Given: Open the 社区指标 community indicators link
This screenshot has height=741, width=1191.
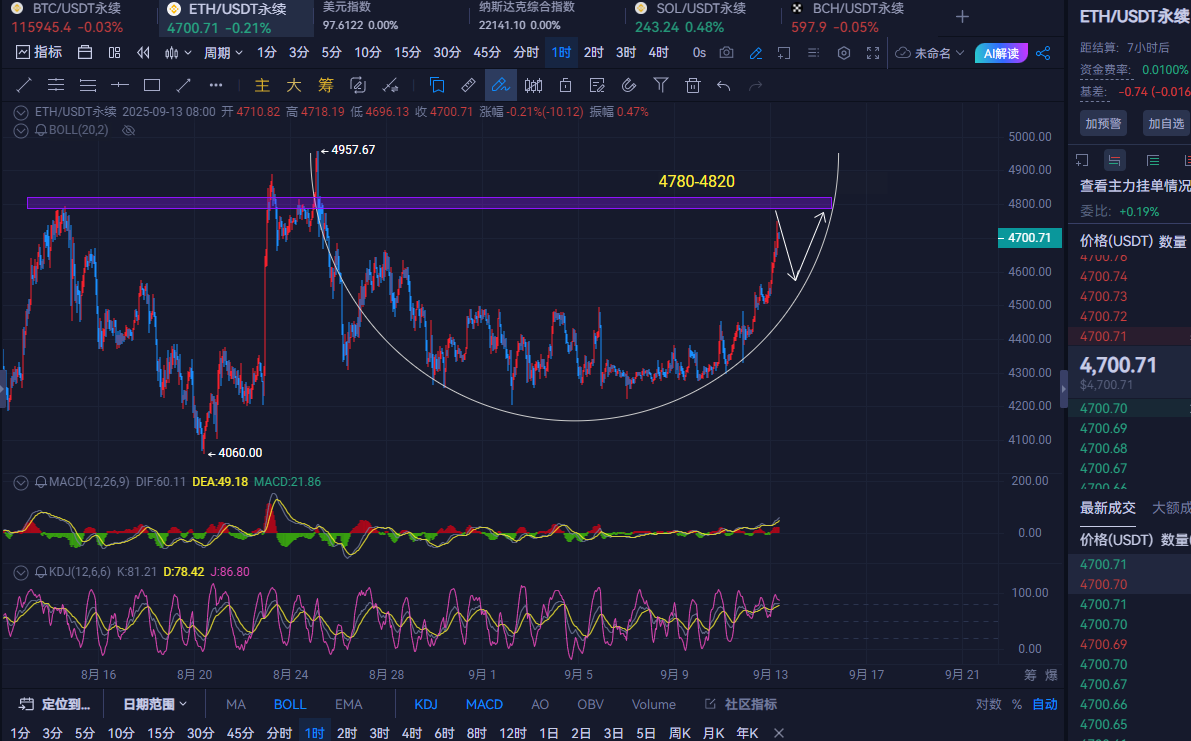Looking at the screenshot, I should (x=741, y=705).
